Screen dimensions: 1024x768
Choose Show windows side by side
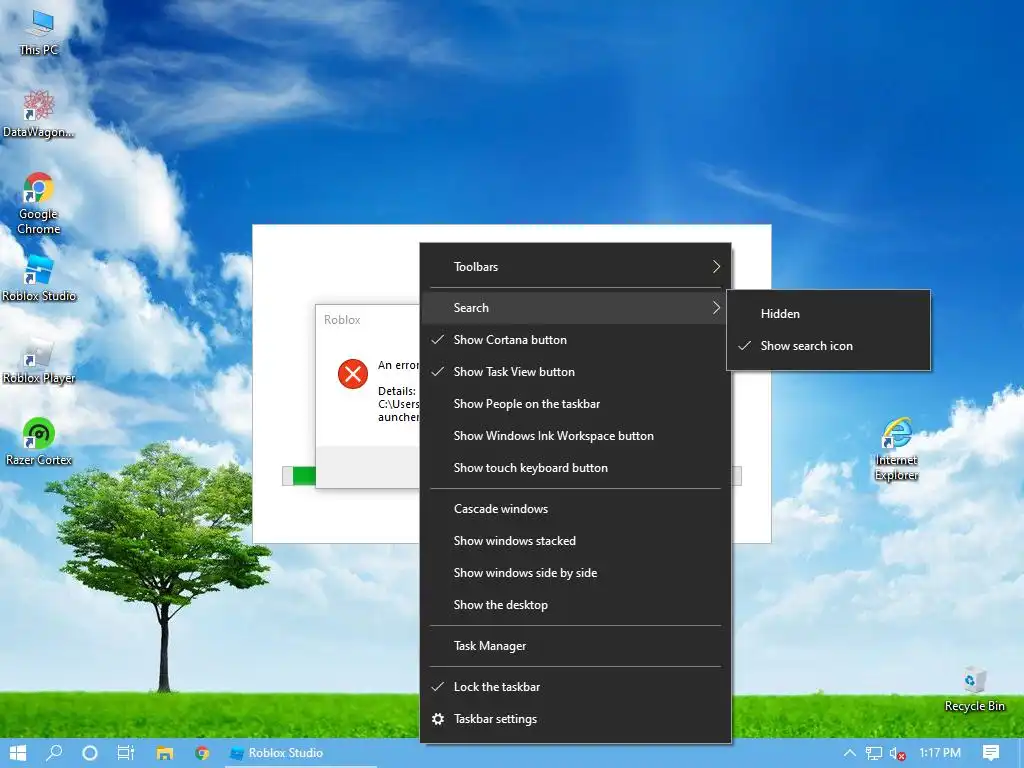tap(575, 573)
